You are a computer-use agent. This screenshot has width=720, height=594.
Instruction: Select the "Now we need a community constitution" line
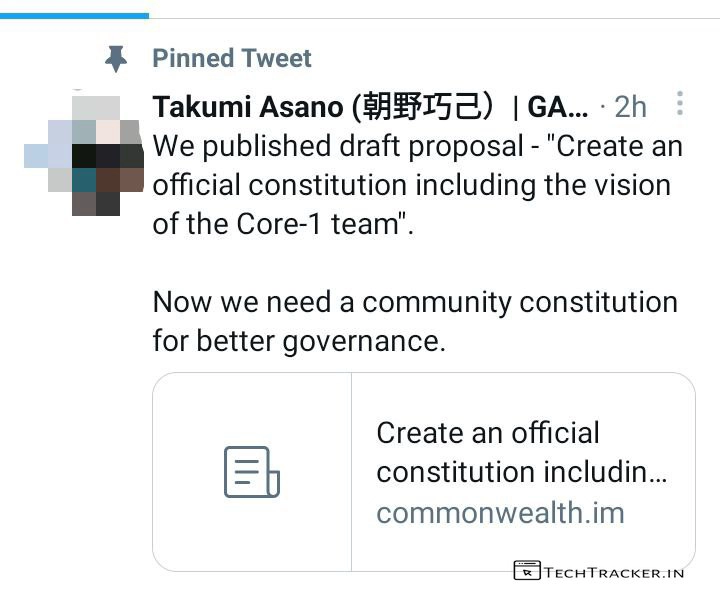pyautogui.click(x=414, y=302)
